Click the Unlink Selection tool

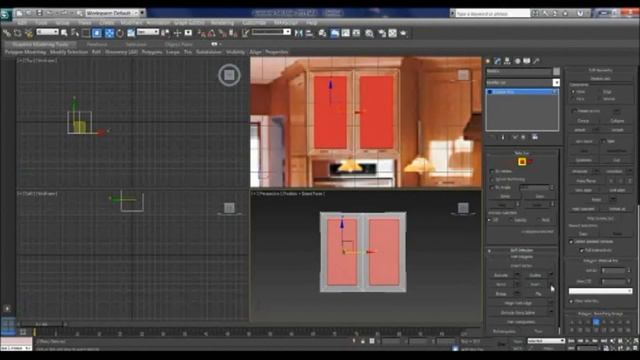click(18, 33)
